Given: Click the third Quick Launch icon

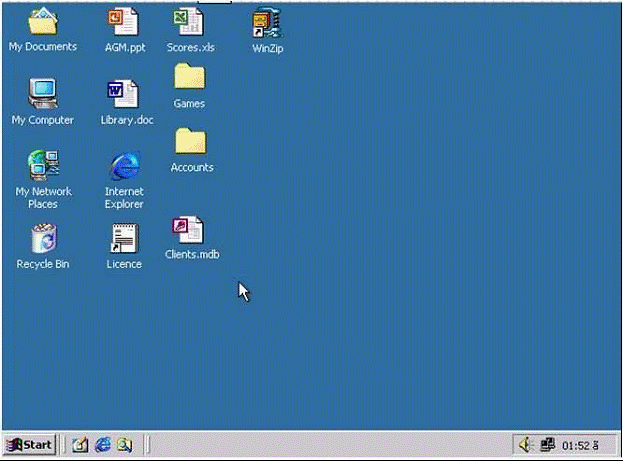Looking at the screenshot, I should point(124,445).
